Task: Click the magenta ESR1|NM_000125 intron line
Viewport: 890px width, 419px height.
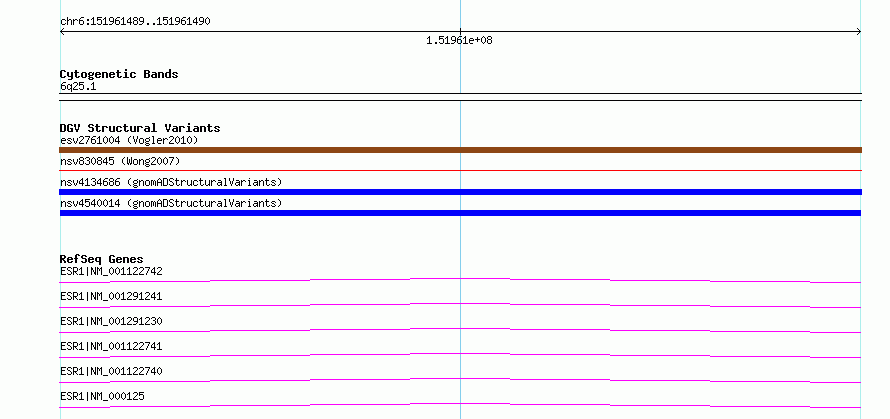Action: coord(460,405)
